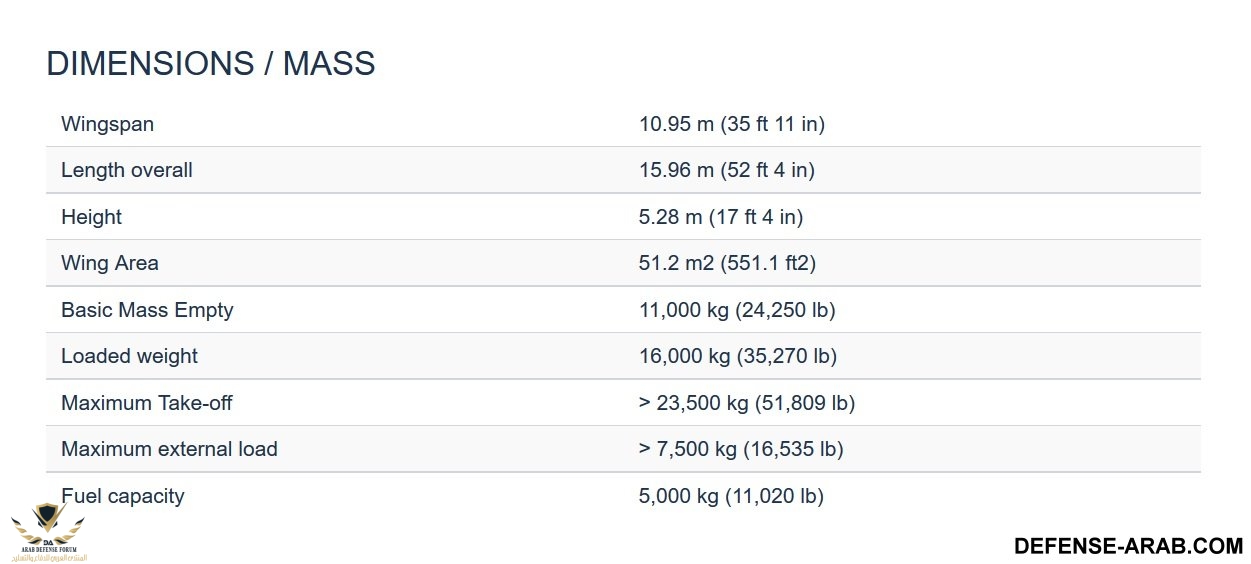Select the Height row label
The image size is (1251, 564).
[x=91, y=217]
